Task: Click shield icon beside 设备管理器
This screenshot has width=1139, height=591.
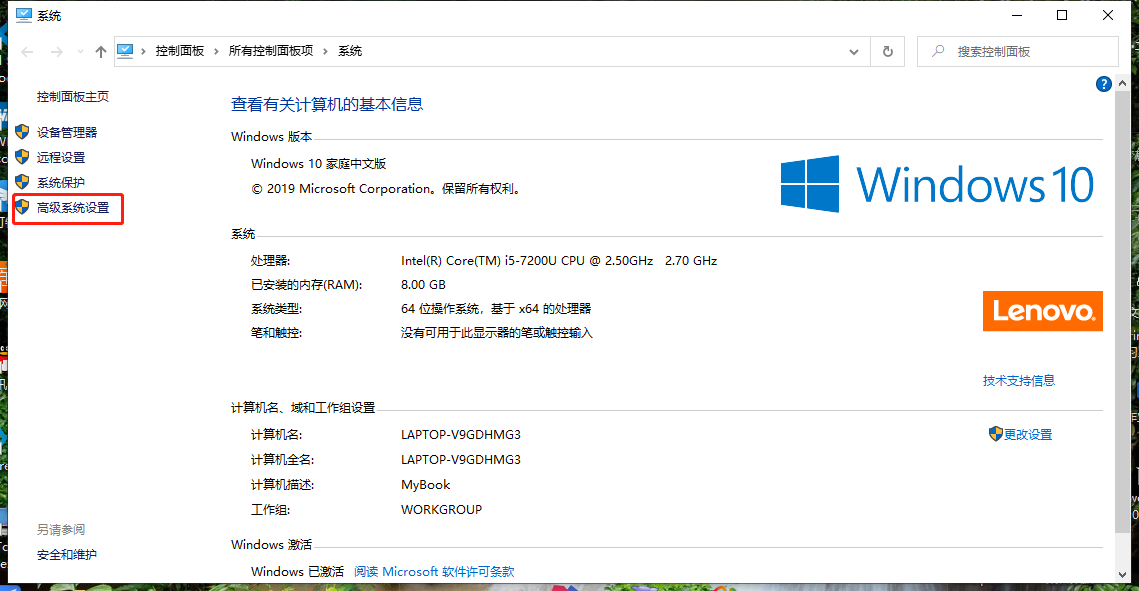Action: click(23, 131)
